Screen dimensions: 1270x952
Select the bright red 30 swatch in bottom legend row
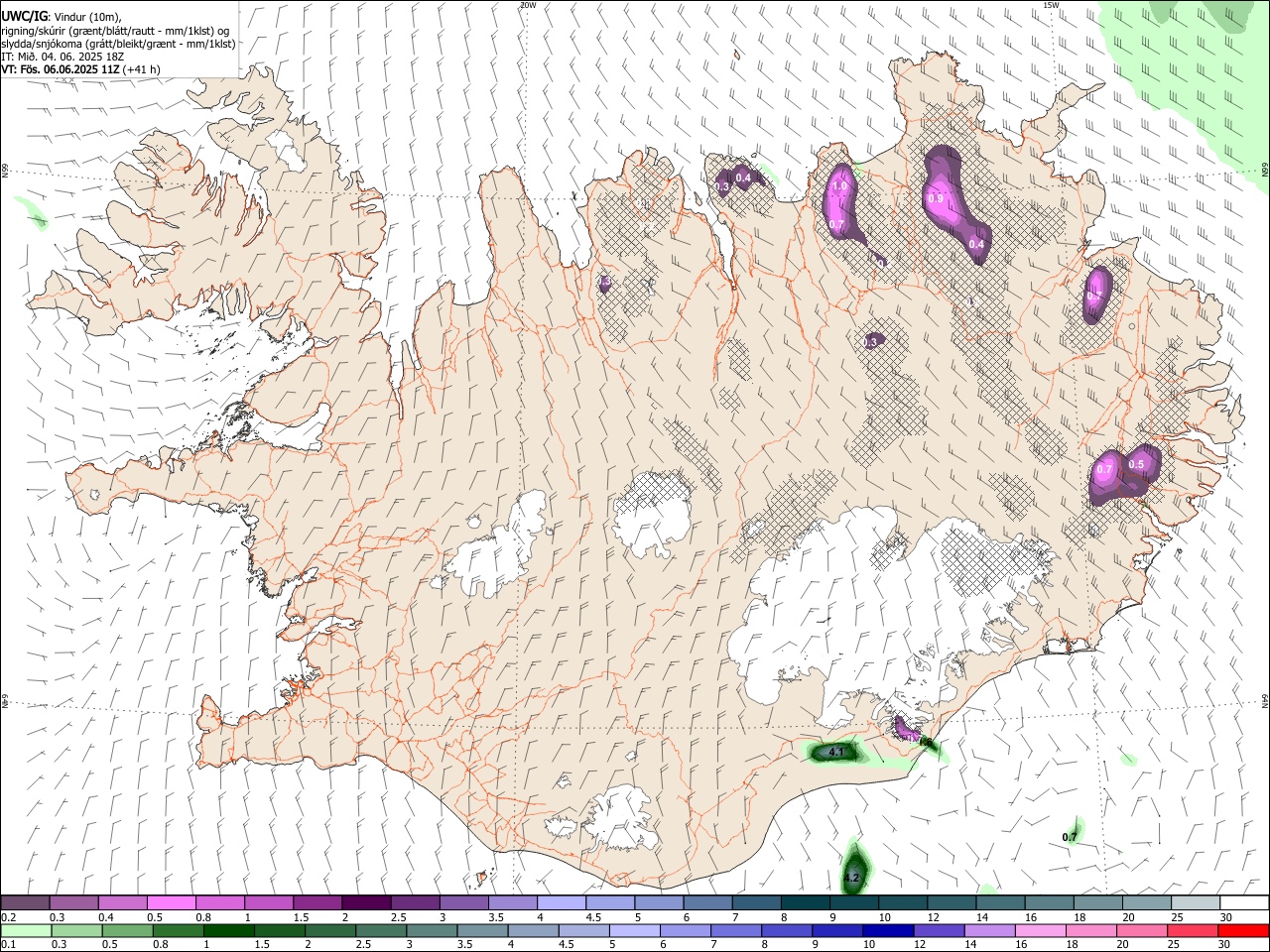click(x=1243, y=931)
